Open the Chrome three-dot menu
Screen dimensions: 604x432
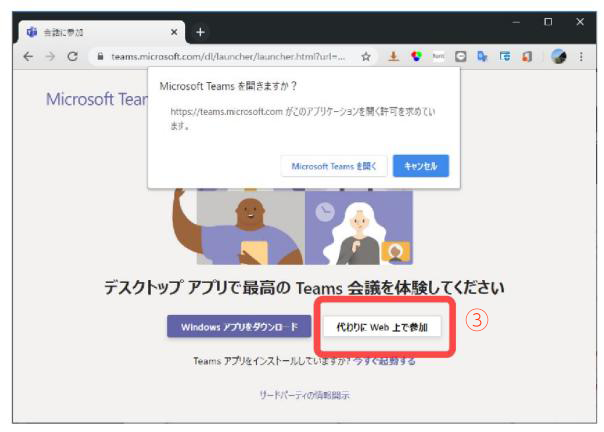(x=581, y=57)
